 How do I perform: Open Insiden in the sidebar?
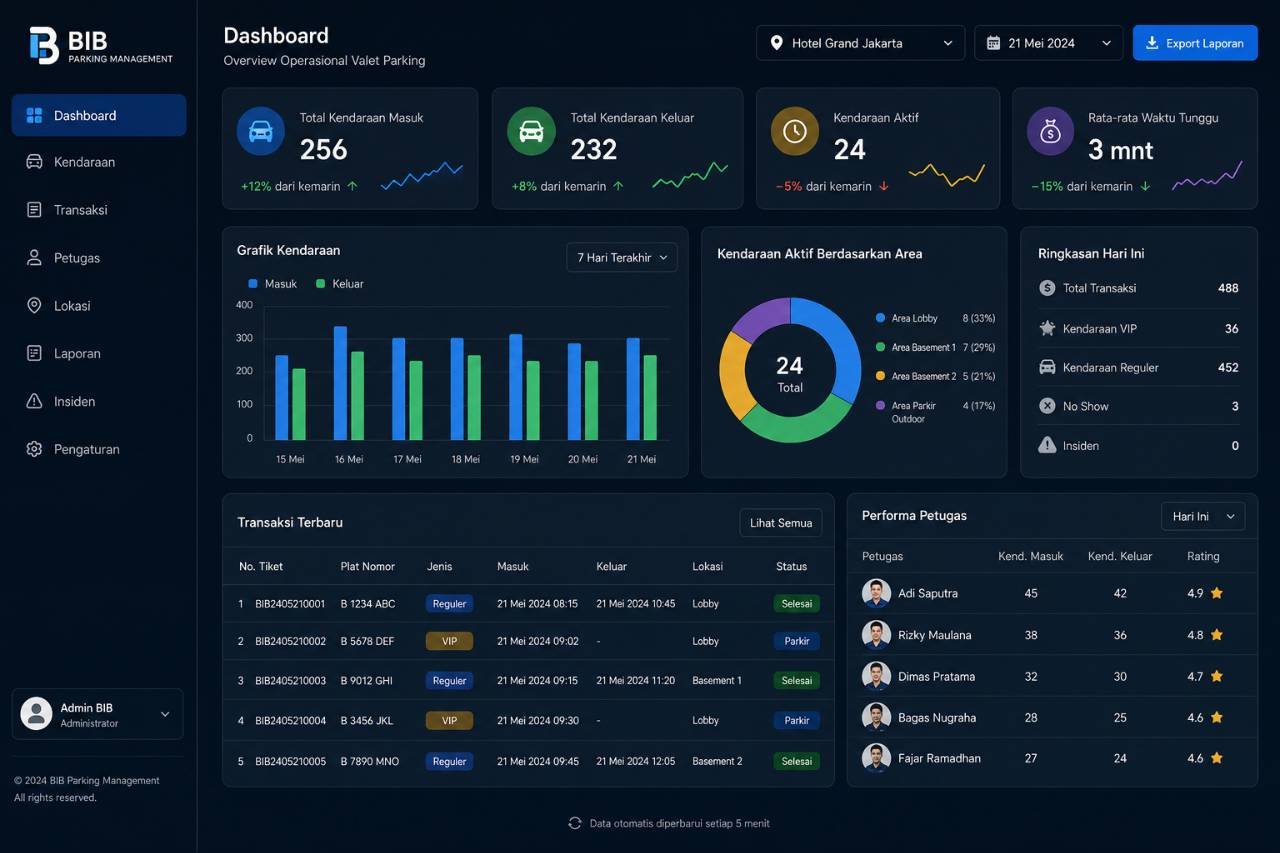(x=99, y=401)
